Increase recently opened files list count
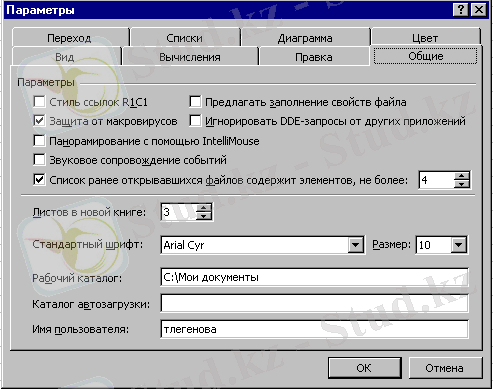Screen dimensions: 493x389 coord(462,176)
